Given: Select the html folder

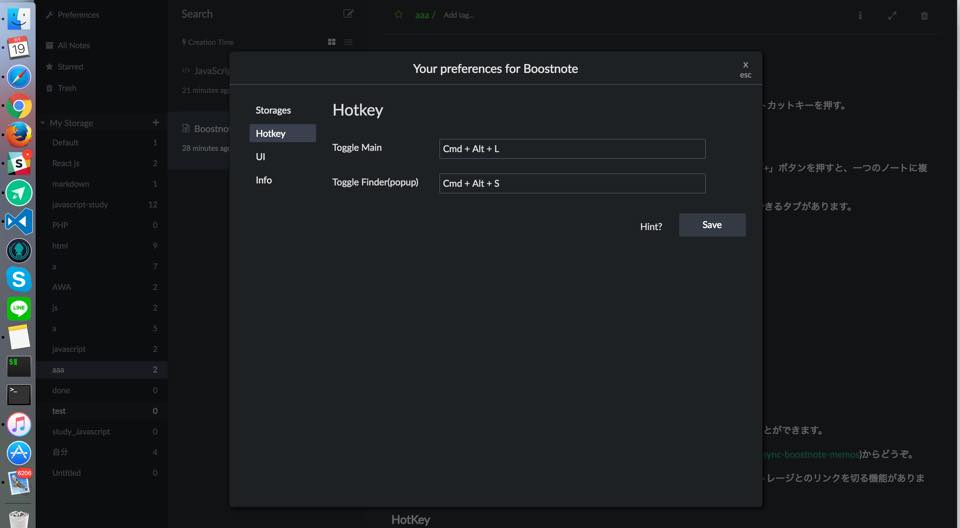Looking at the screenshot, I should 102,246.
